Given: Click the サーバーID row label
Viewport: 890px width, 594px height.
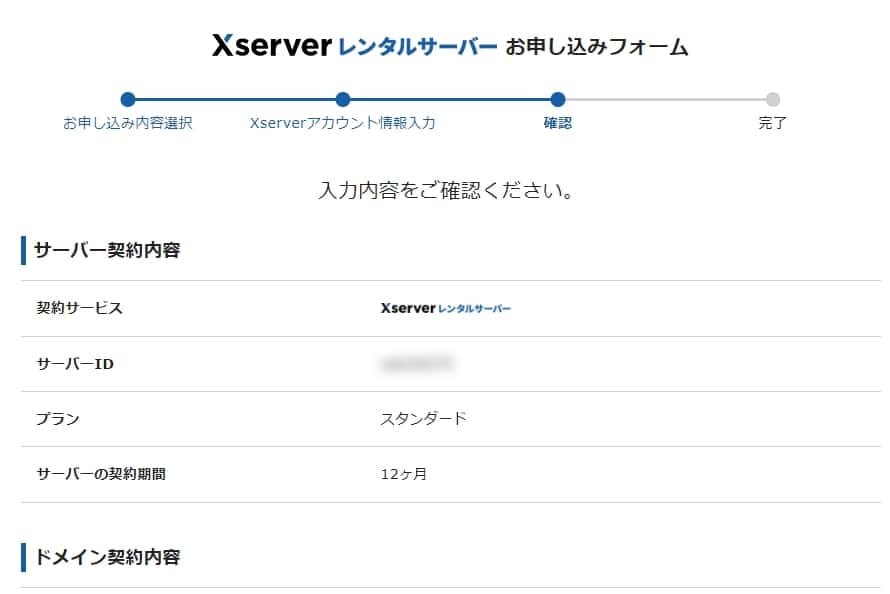Looking at the screenshot, I should [75, 364].
